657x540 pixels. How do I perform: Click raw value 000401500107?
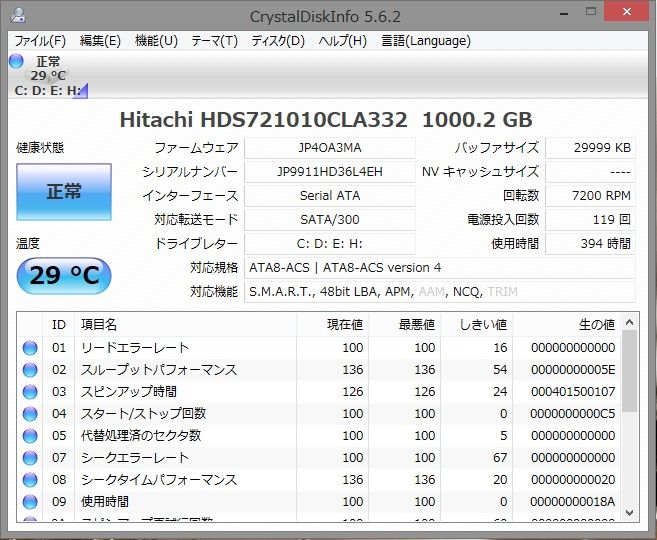pyautogui.click(x=573, y=392)
